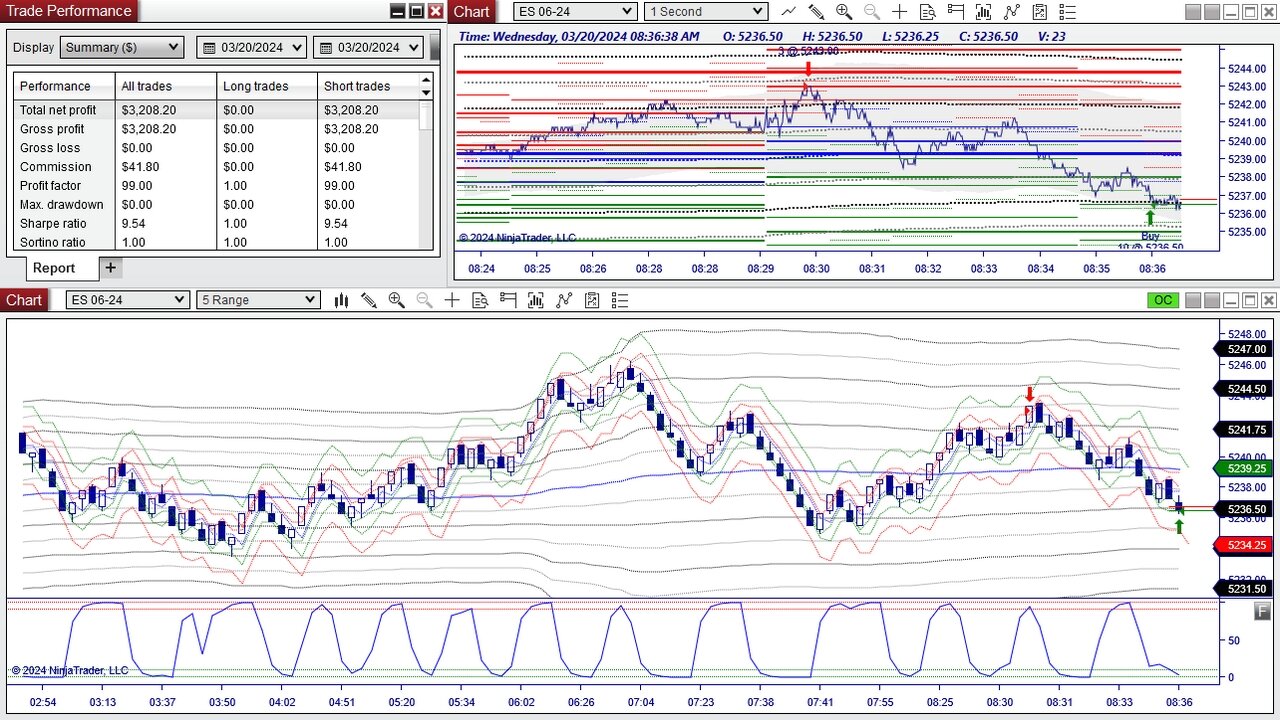Open Data Series icon in top chart
Image resolution: width=1280 pixels, height=720 pixels.
click(983, 12)
